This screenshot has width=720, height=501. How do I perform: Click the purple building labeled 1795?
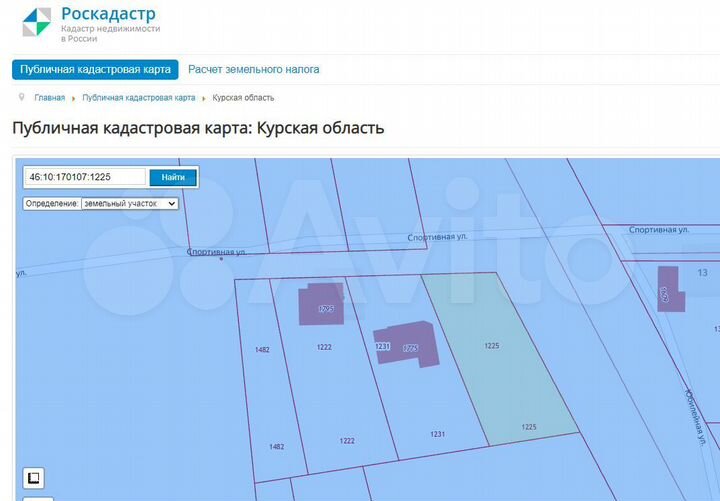[321, 304]
